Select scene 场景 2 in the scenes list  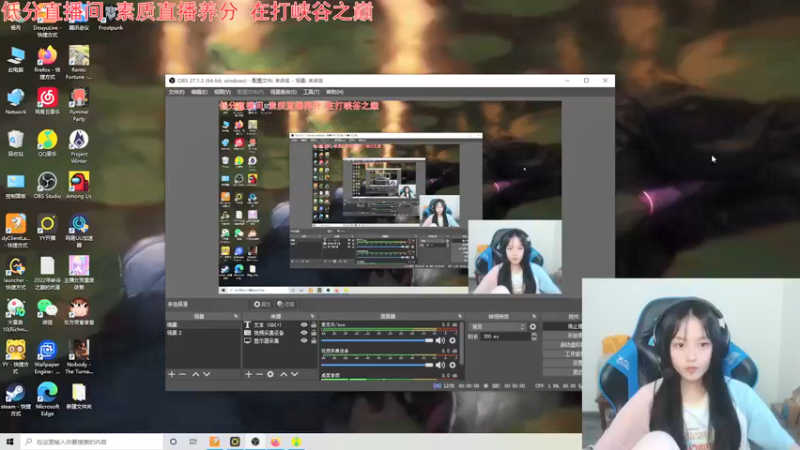[x=203, y=333]
